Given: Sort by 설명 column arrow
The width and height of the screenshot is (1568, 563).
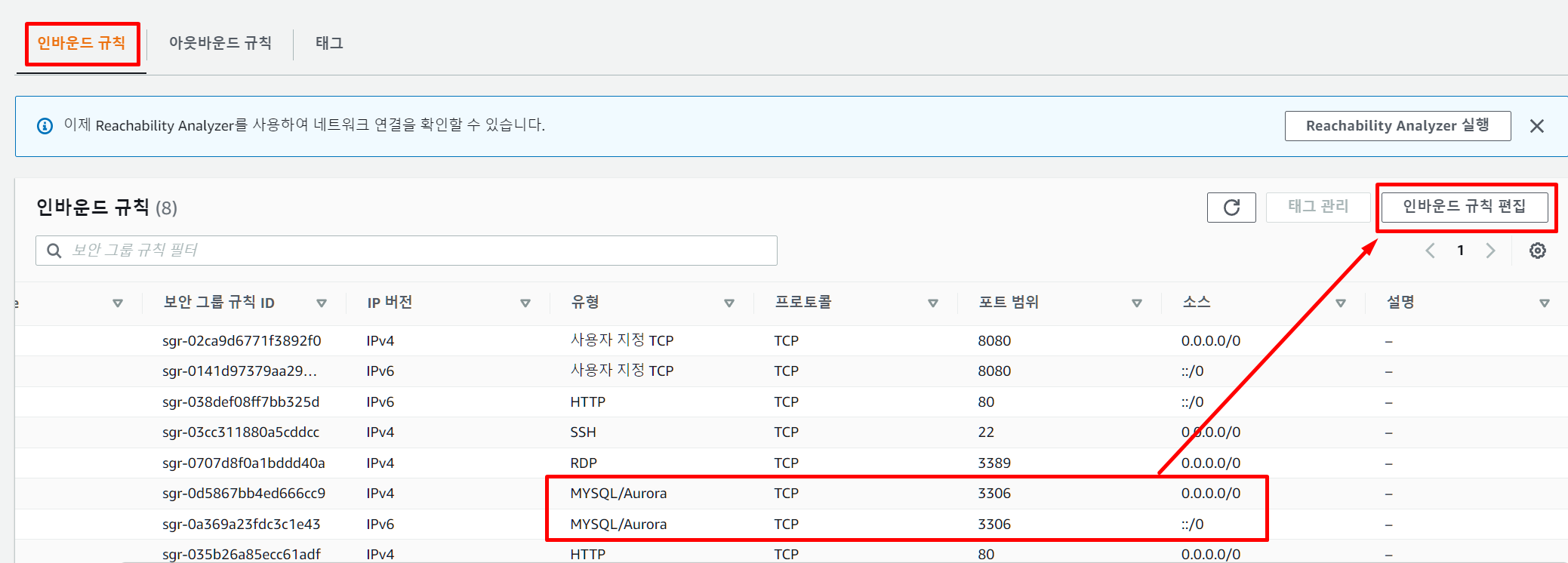Looking at the screenshot, I should [1545, 303].
